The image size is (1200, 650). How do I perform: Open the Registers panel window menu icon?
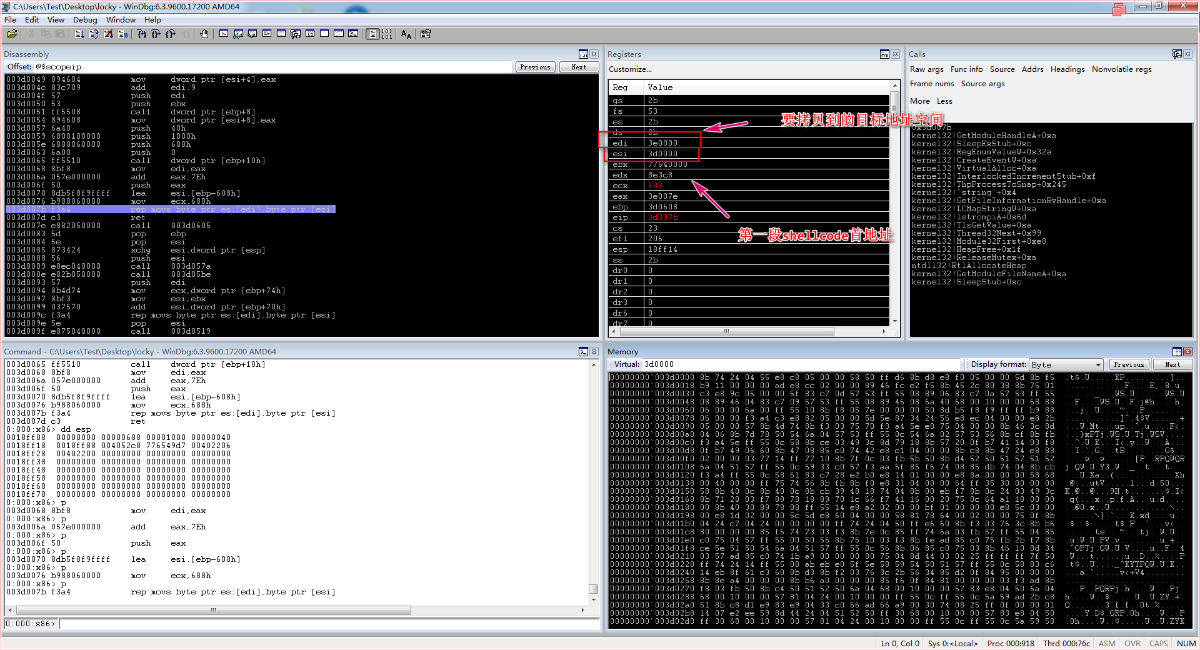pos(884,54)
